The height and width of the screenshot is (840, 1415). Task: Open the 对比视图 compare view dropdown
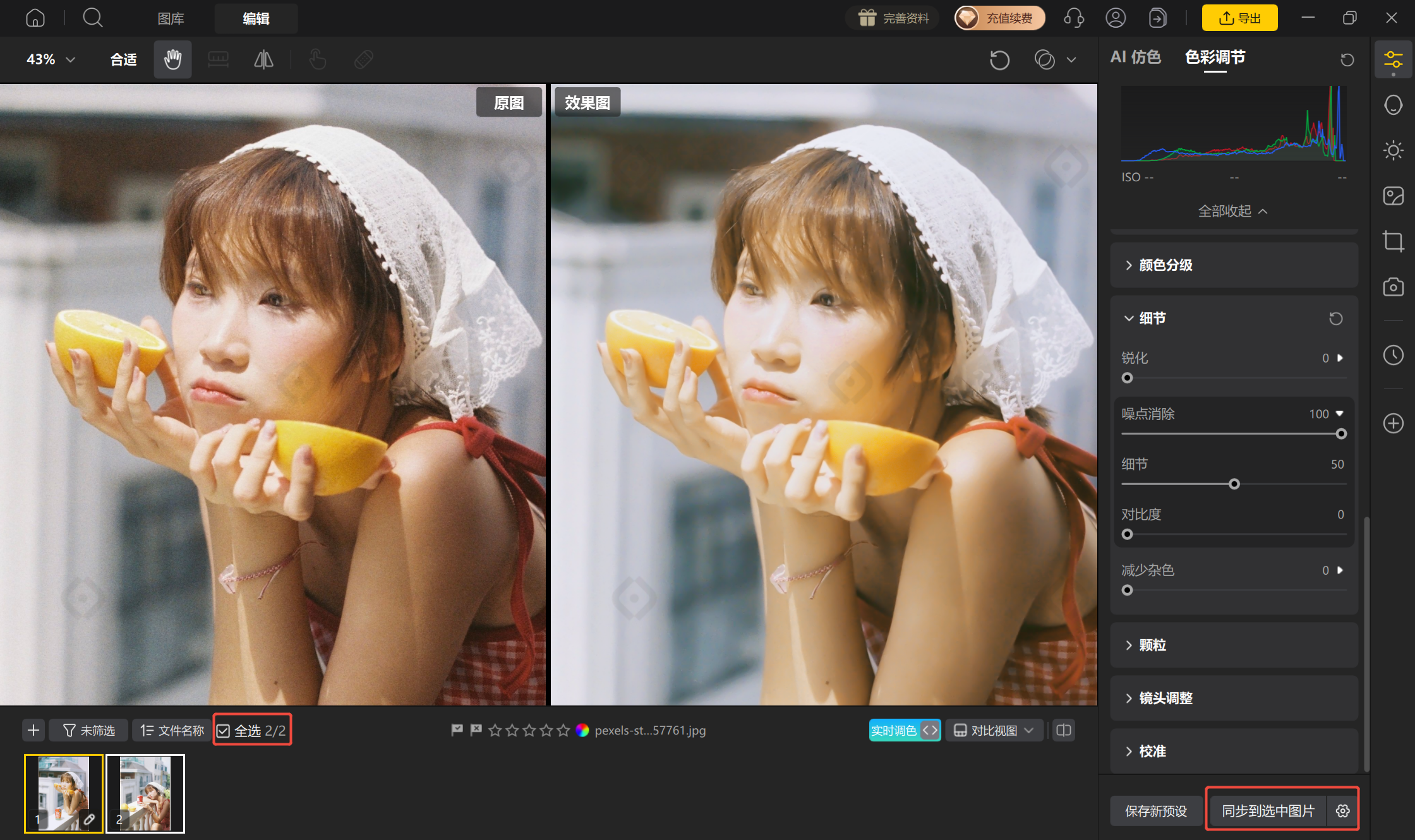pyautogui.click(x=994, y=731)
